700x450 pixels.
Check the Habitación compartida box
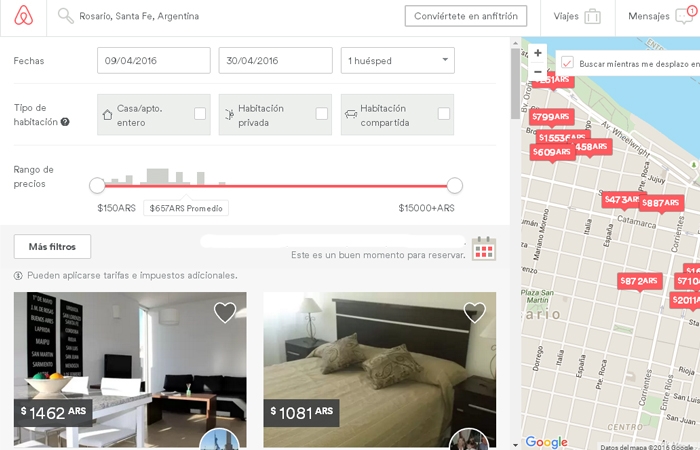(x=444, y=114)
